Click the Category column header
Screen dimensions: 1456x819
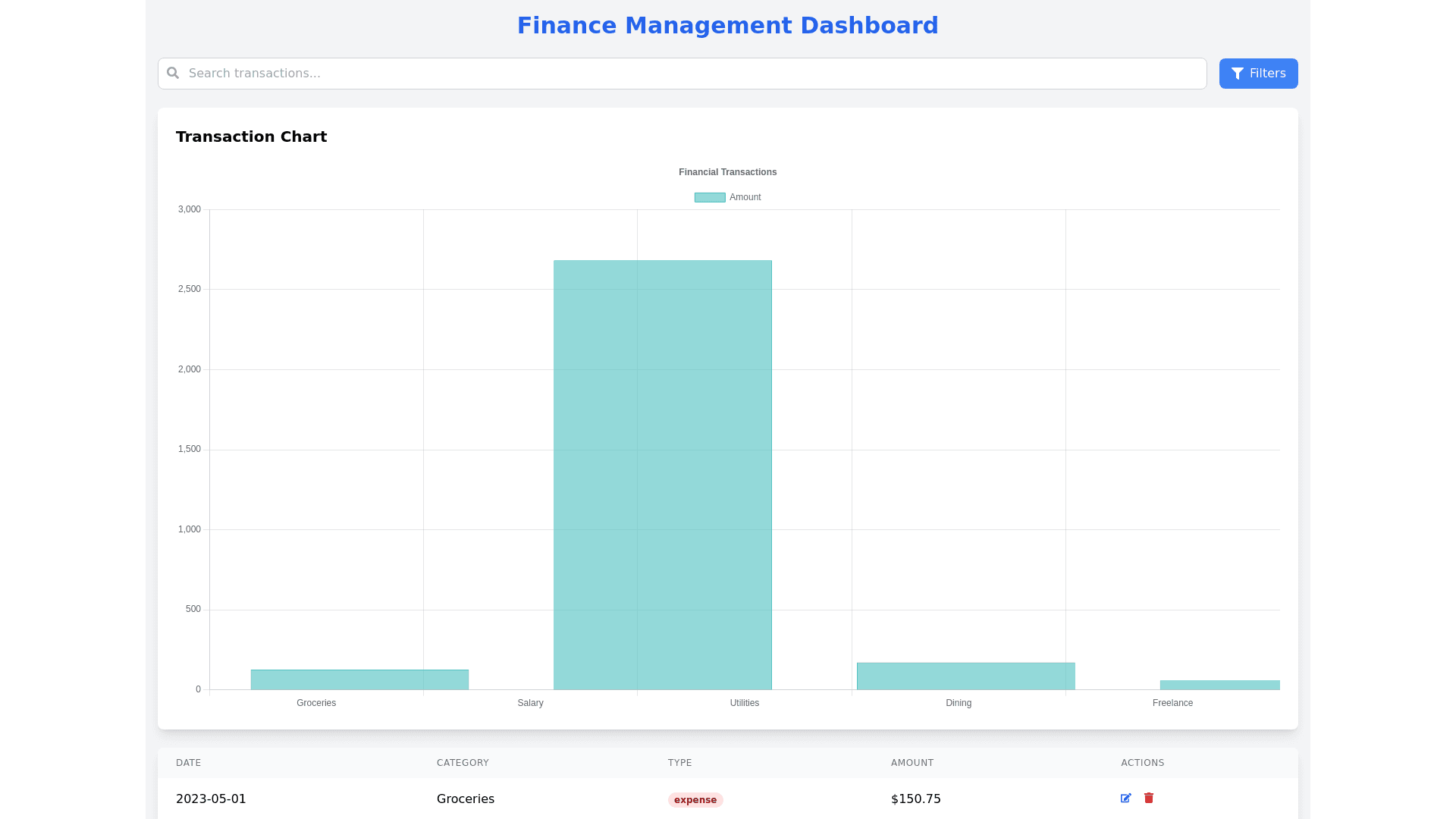point(463,763)
